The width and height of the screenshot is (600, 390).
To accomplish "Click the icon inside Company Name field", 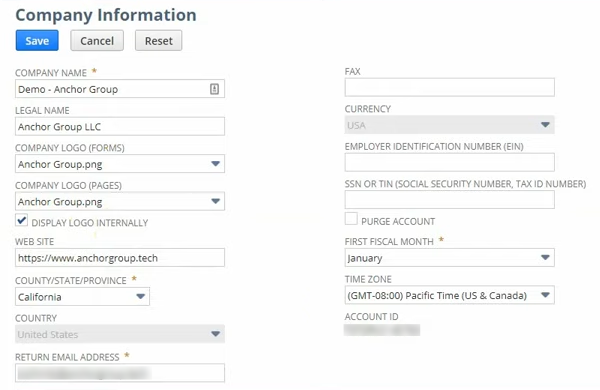I will pyautogui.click(x=214, y=89).
